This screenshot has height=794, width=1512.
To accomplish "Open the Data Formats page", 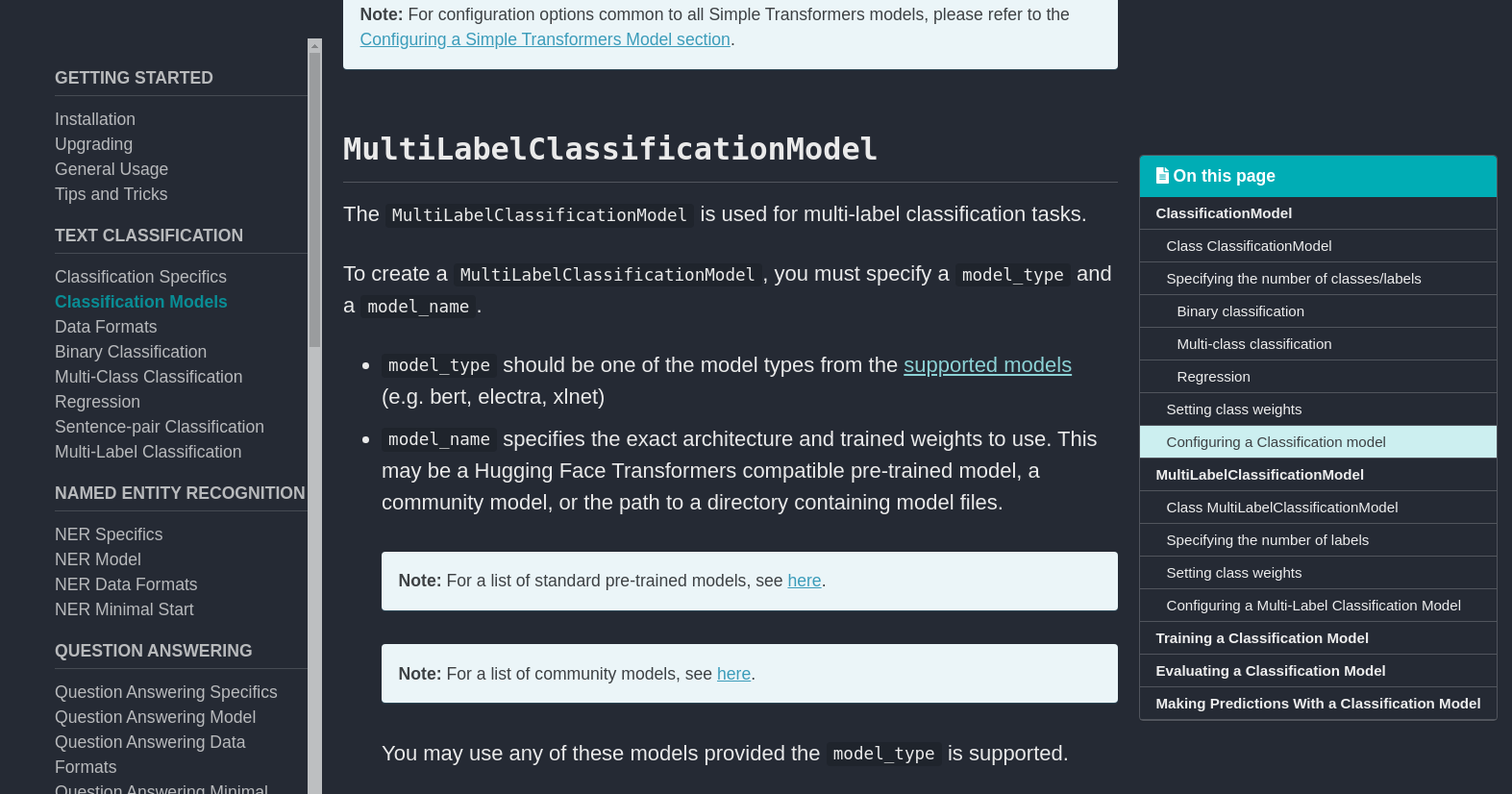I will tap(106, 327).
